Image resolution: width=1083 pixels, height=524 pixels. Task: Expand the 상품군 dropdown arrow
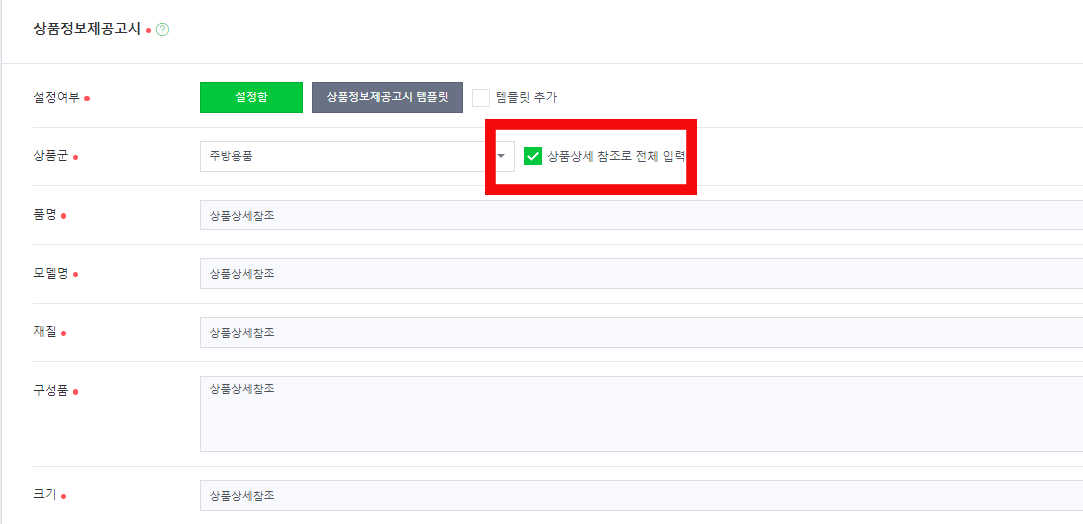[501, 157]
